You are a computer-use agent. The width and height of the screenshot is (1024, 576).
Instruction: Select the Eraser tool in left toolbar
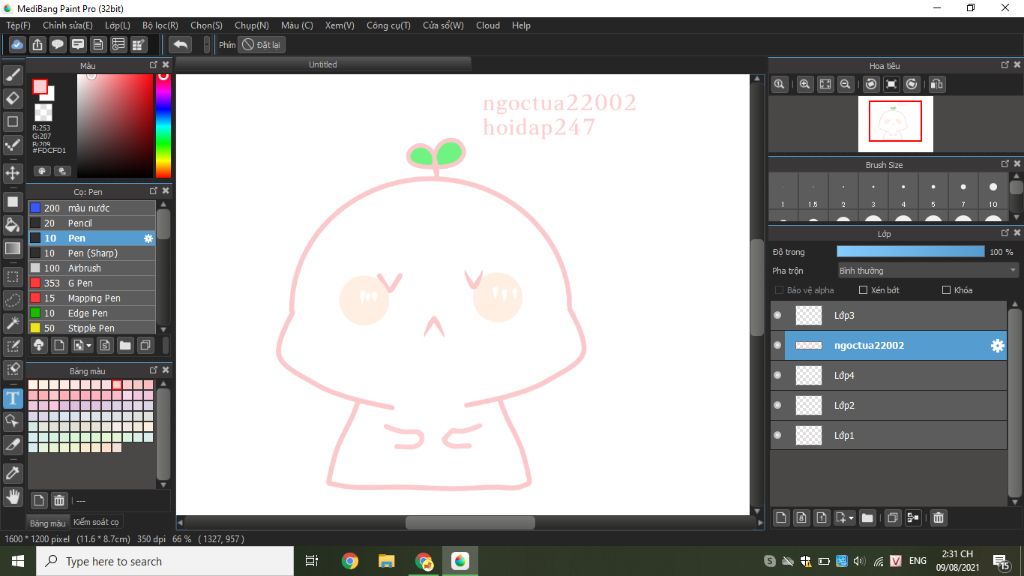coord(13,98)
